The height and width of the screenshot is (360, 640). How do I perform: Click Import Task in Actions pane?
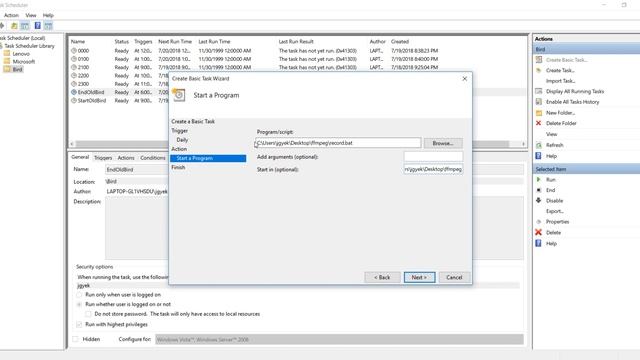[x=560, y=81]
